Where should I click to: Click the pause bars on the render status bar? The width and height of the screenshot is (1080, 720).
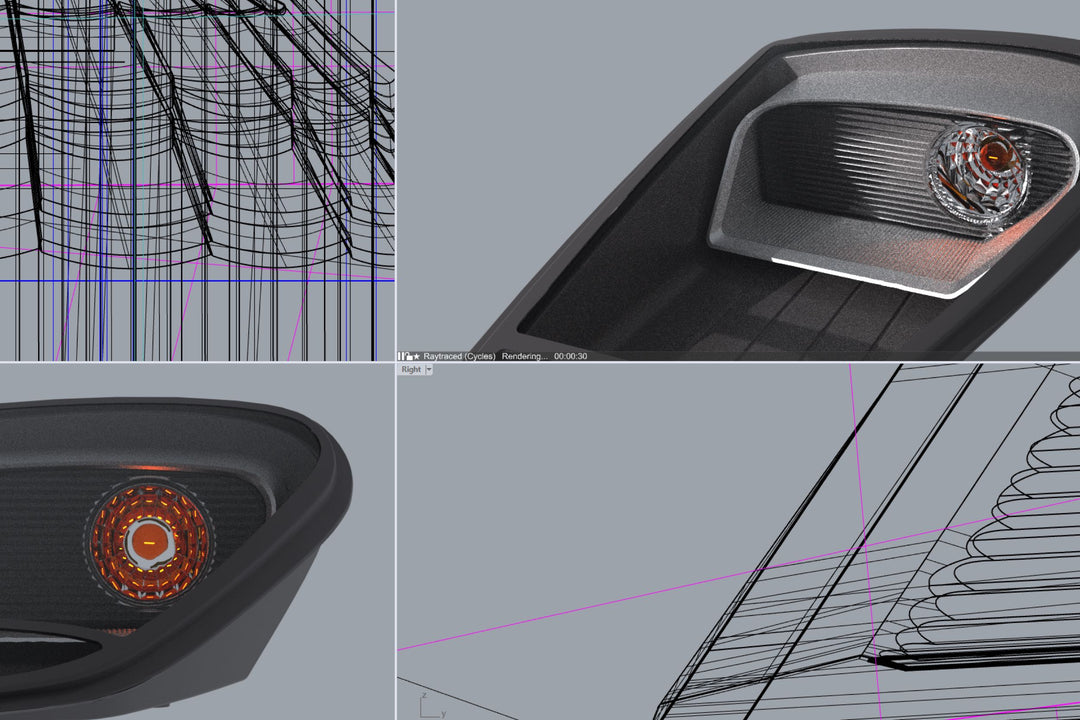[x=399, y=356]
